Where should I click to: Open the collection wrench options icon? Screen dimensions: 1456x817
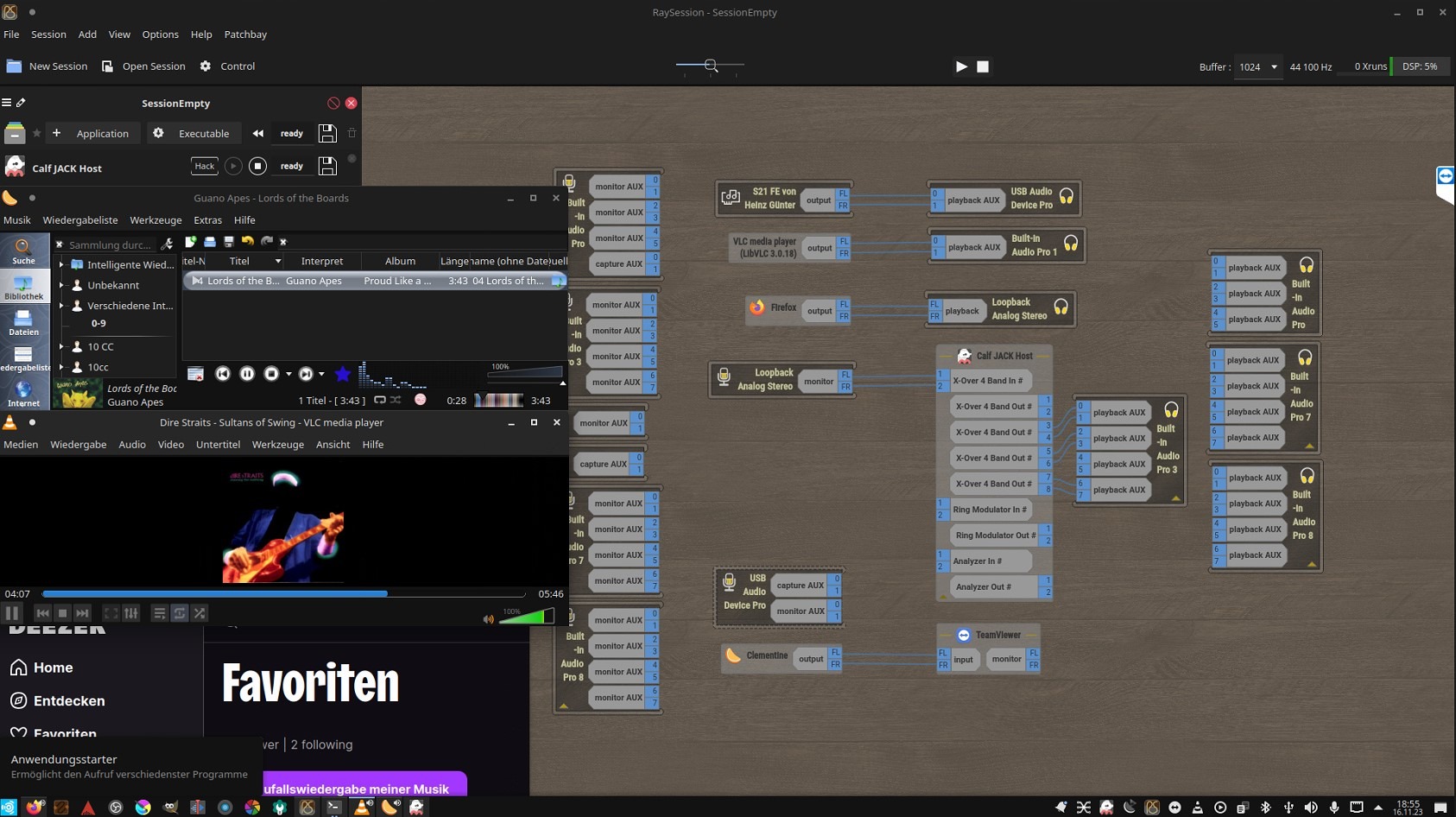coord(168,244)
